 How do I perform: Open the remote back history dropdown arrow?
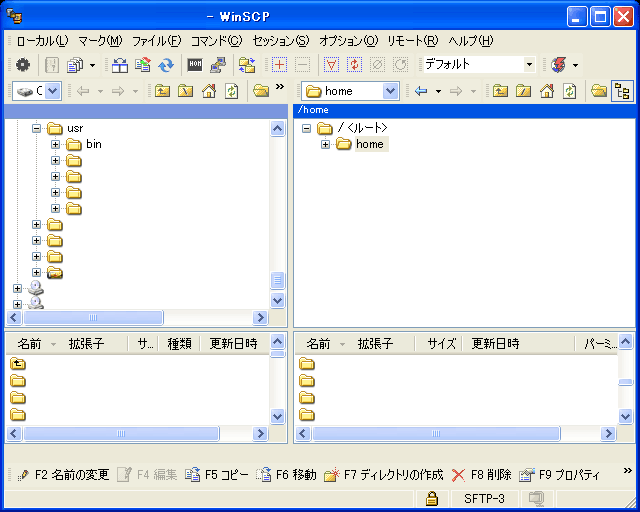click(x=438, y=91)
